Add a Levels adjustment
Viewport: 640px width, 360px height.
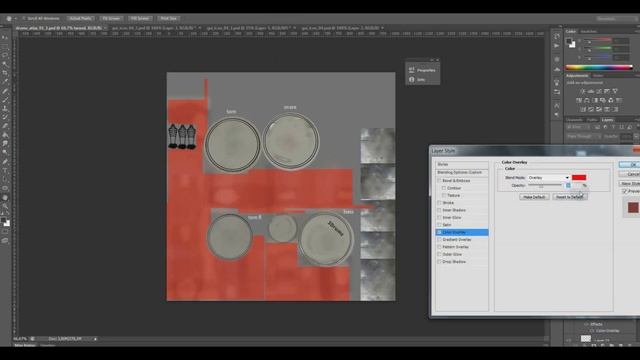(x=591, y=91)
